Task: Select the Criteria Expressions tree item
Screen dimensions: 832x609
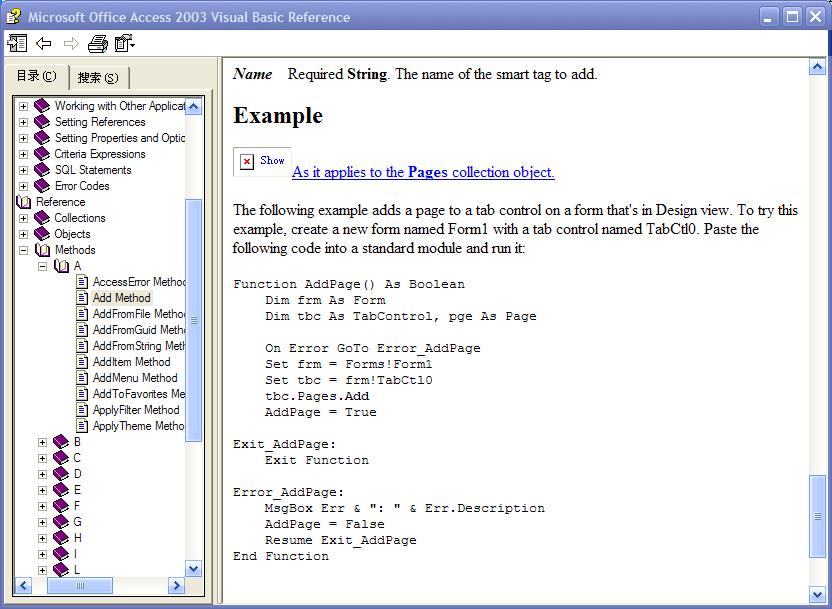Action: pos(100,154)
